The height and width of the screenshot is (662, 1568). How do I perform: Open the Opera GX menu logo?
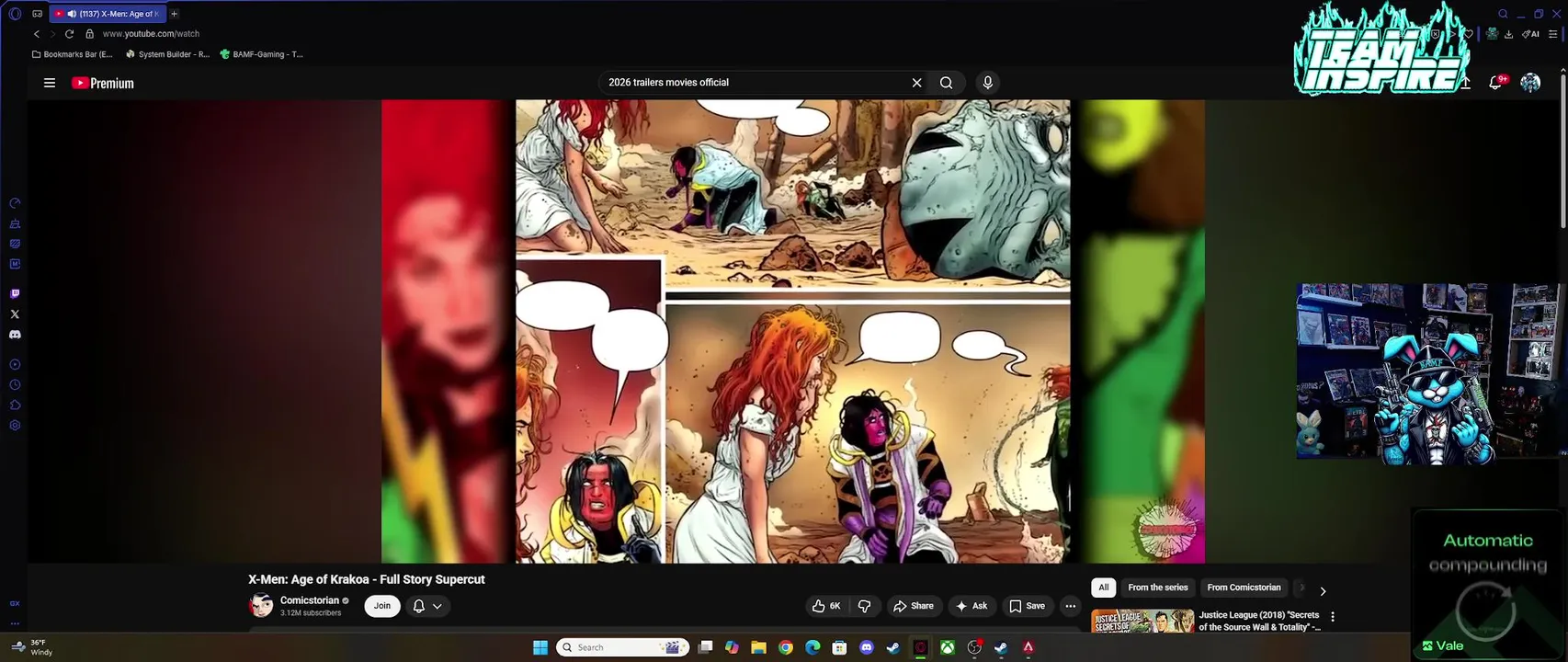[x=15, y=14]
